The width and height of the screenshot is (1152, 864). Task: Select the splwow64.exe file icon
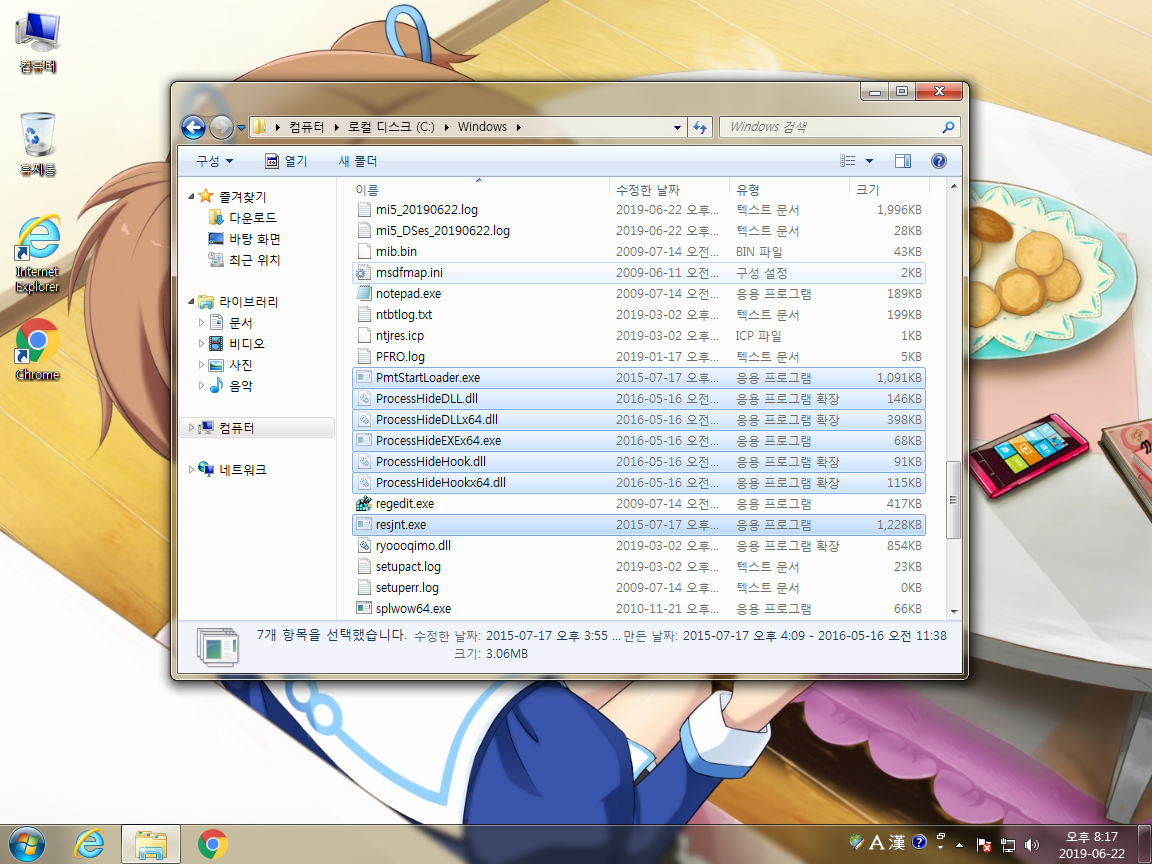click(364, 608)
